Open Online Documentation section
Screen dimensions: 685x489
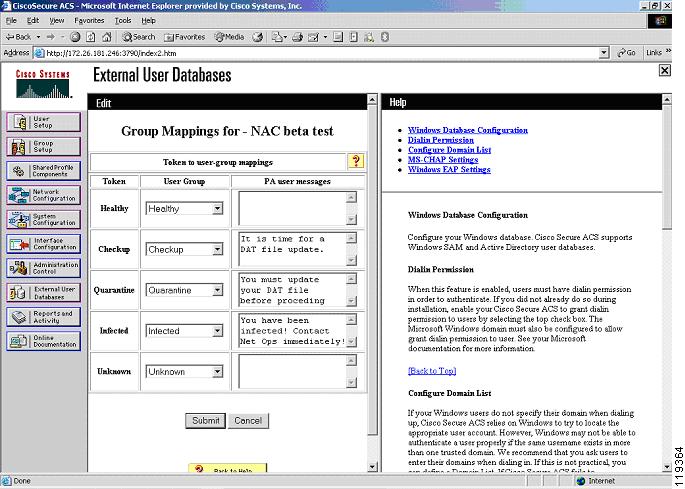[44, 341]
